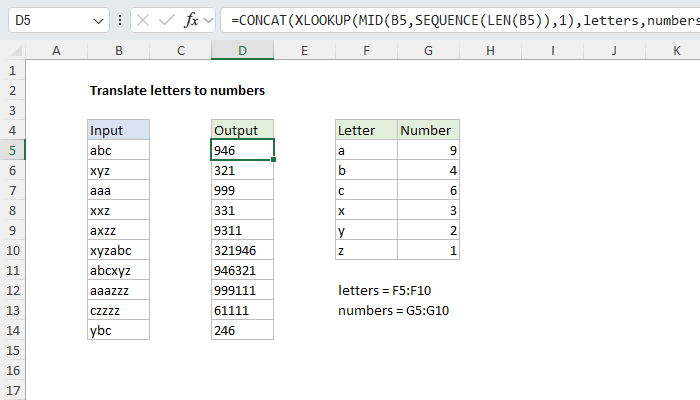The width and height of the screenshot is (700, 400).
Task: Select the input cell 'aaazzz'
Action: (x=118, y=291)
